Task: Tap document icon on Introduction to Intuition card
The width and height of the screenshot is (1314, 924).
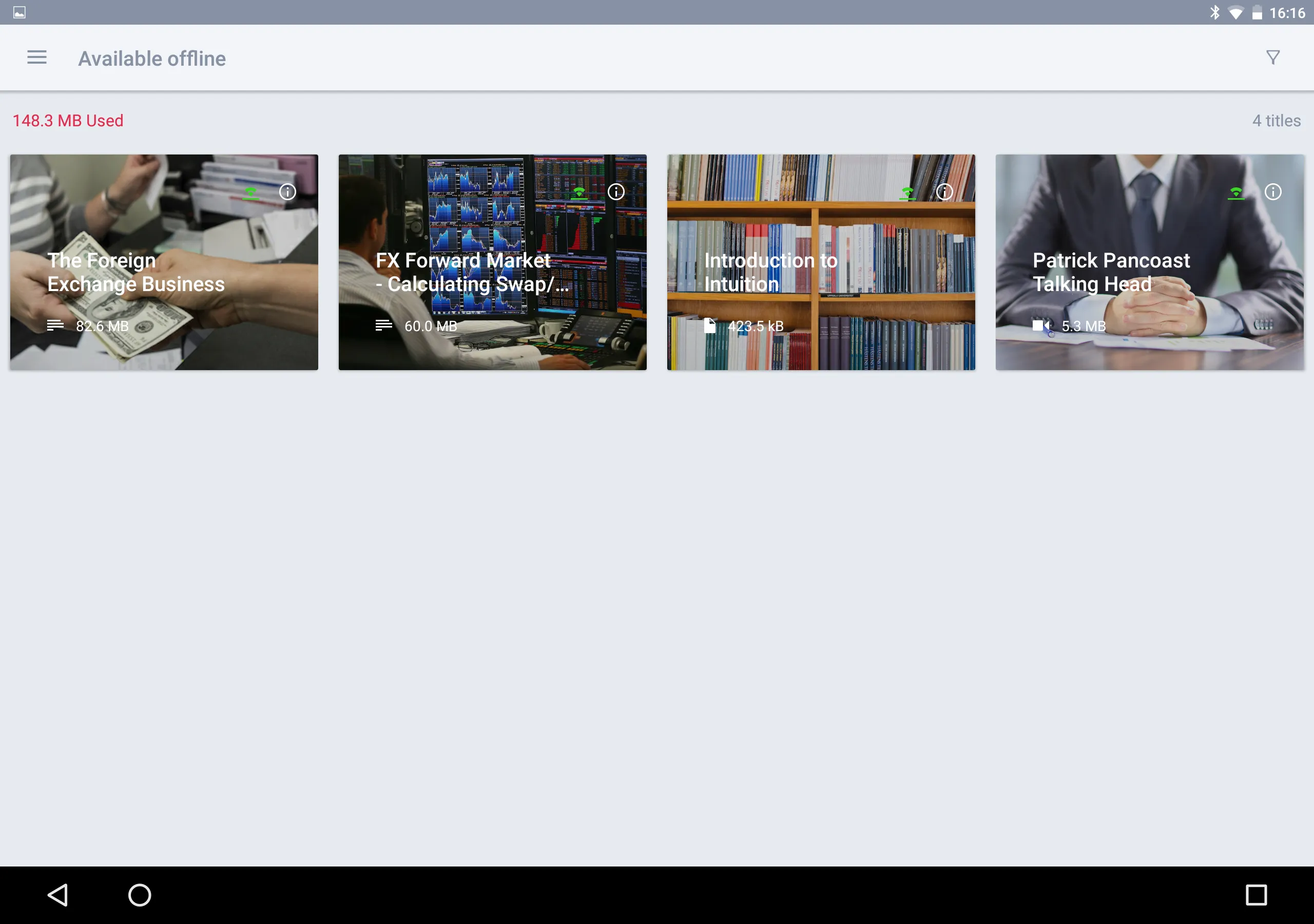Action: 710,325
